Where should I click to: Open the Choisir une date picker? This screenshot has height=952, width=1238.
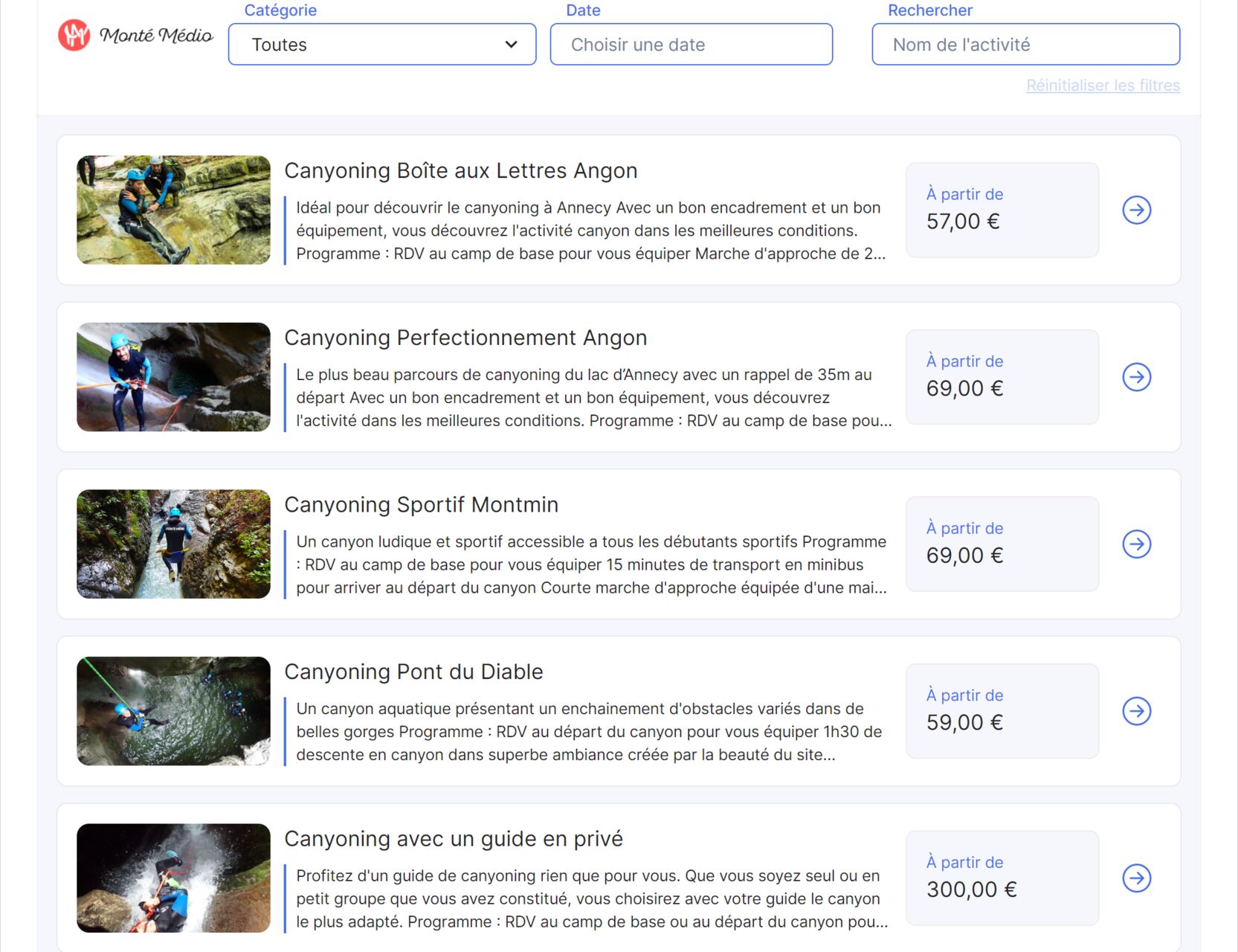(x=691, y=45)
